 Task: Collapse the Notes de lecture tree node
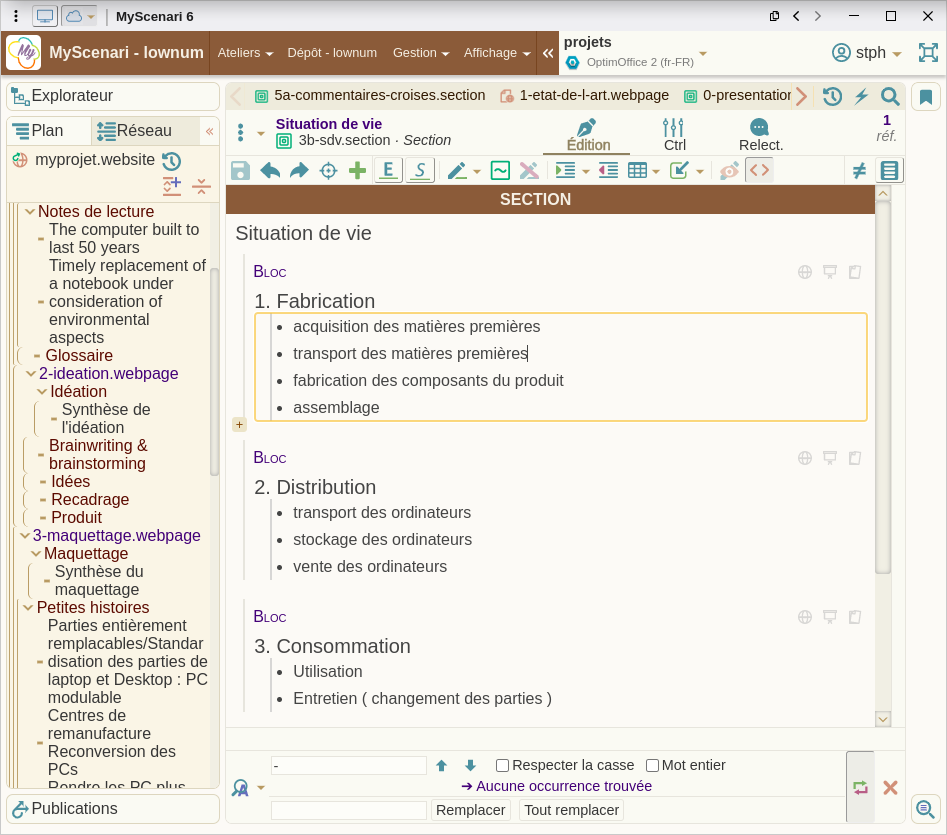pyautogui.click(x=30, y=212)
